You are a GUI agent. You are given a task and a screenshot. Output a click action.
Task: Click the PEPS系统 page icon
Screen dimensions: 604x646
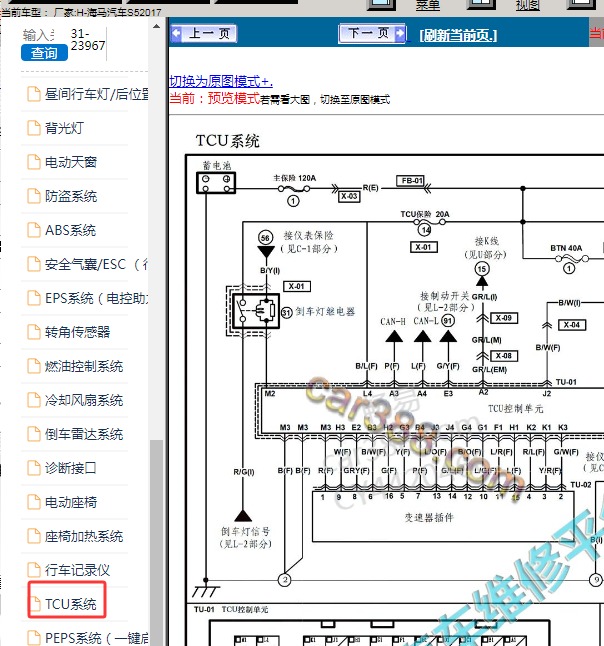coord(34,638)
